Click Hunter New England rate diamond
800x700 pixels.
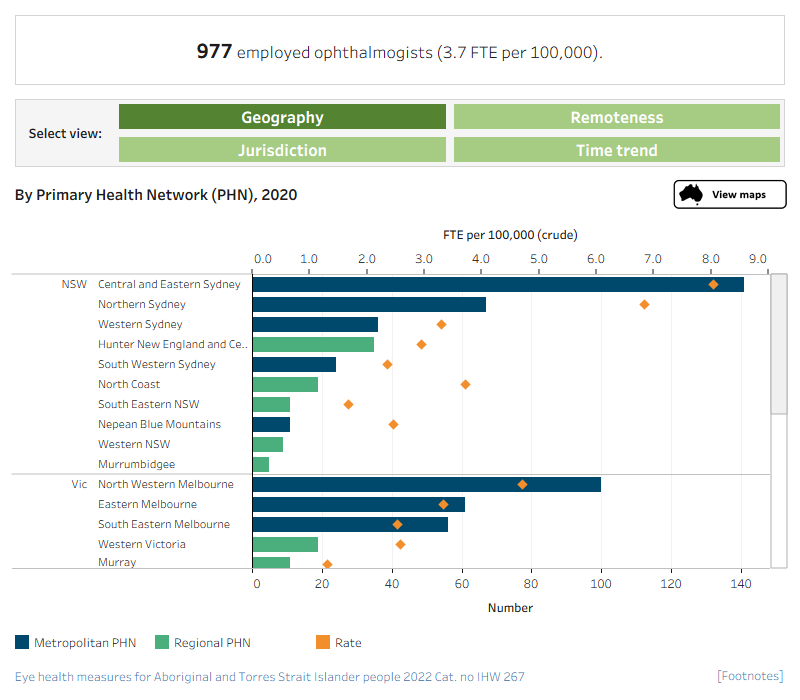click(x=421, y=344)
